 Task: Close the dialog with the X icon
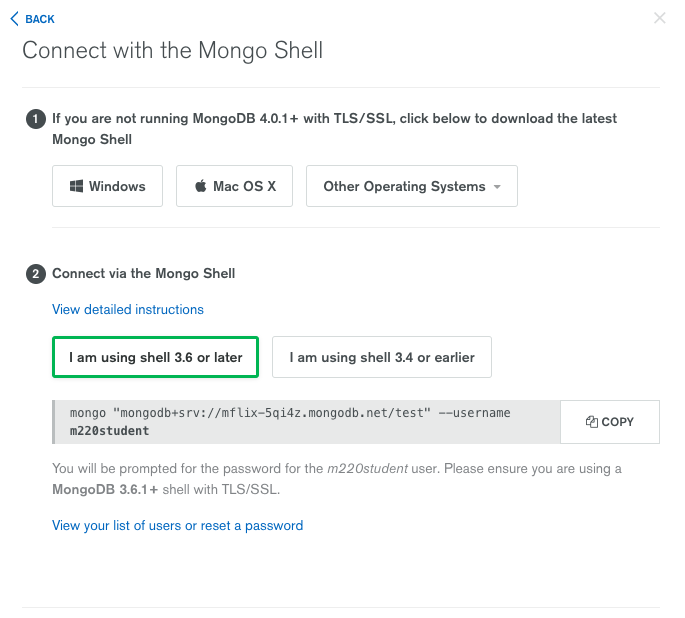point(659,18)
